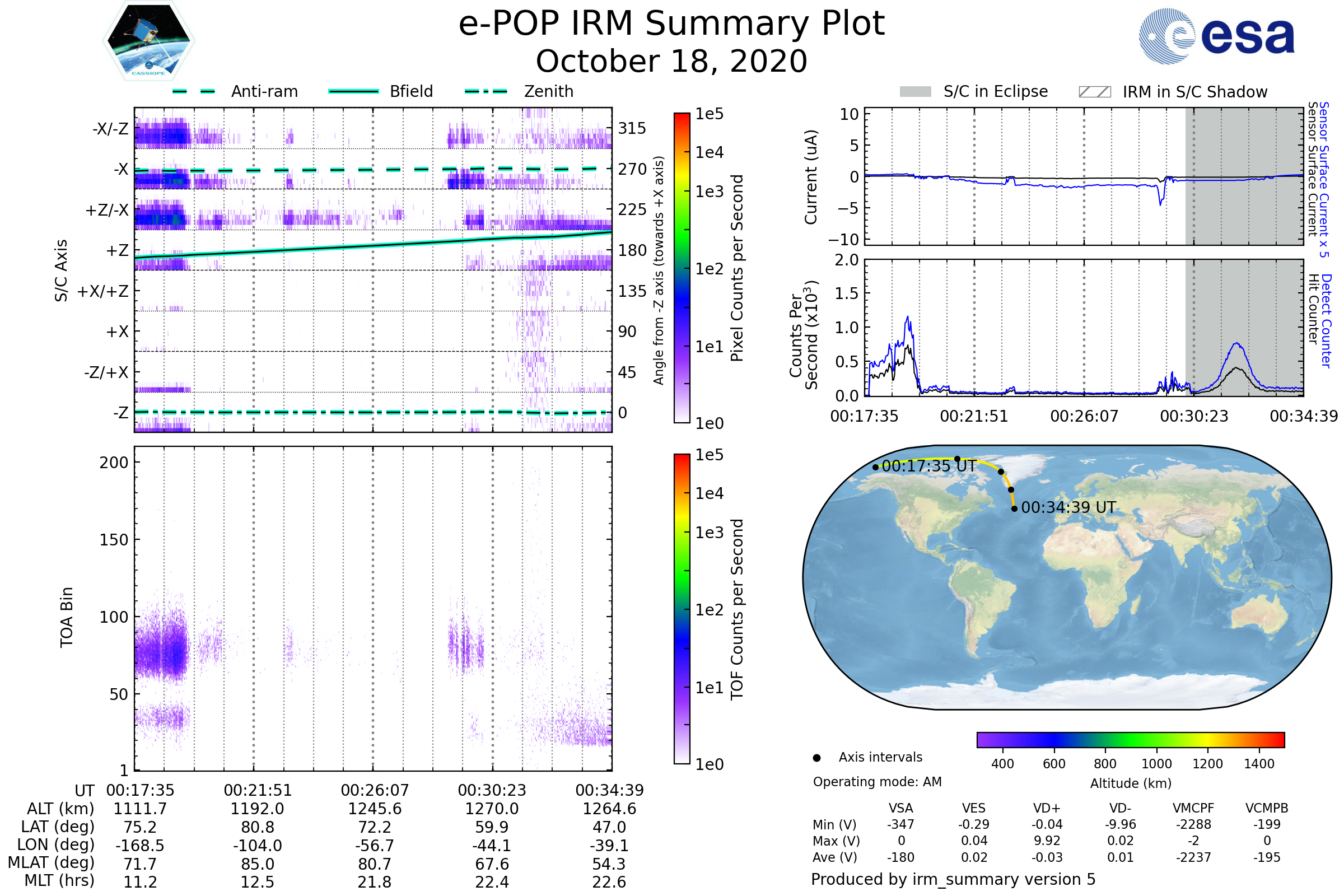Click the VMCPF voltage column header
Image resolution: width=1344 pixels, height=896 pixels.
tap(1193, 808)
